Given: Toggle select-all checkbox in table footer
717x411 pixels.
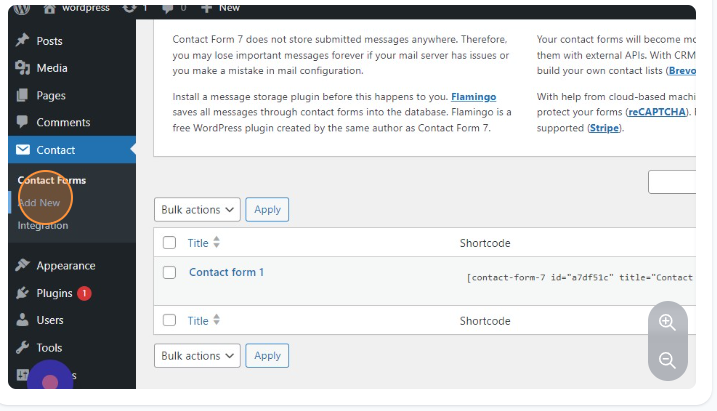Looking at the screenshot, I should pyautogui.click(x=169, y=321).
